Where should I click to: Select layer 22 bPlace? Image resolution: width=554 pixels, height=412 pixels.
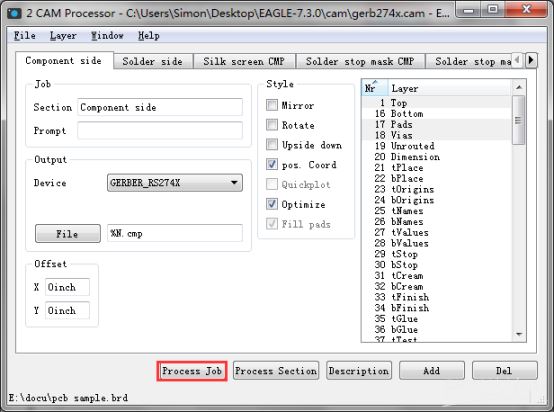pos(437,178)
